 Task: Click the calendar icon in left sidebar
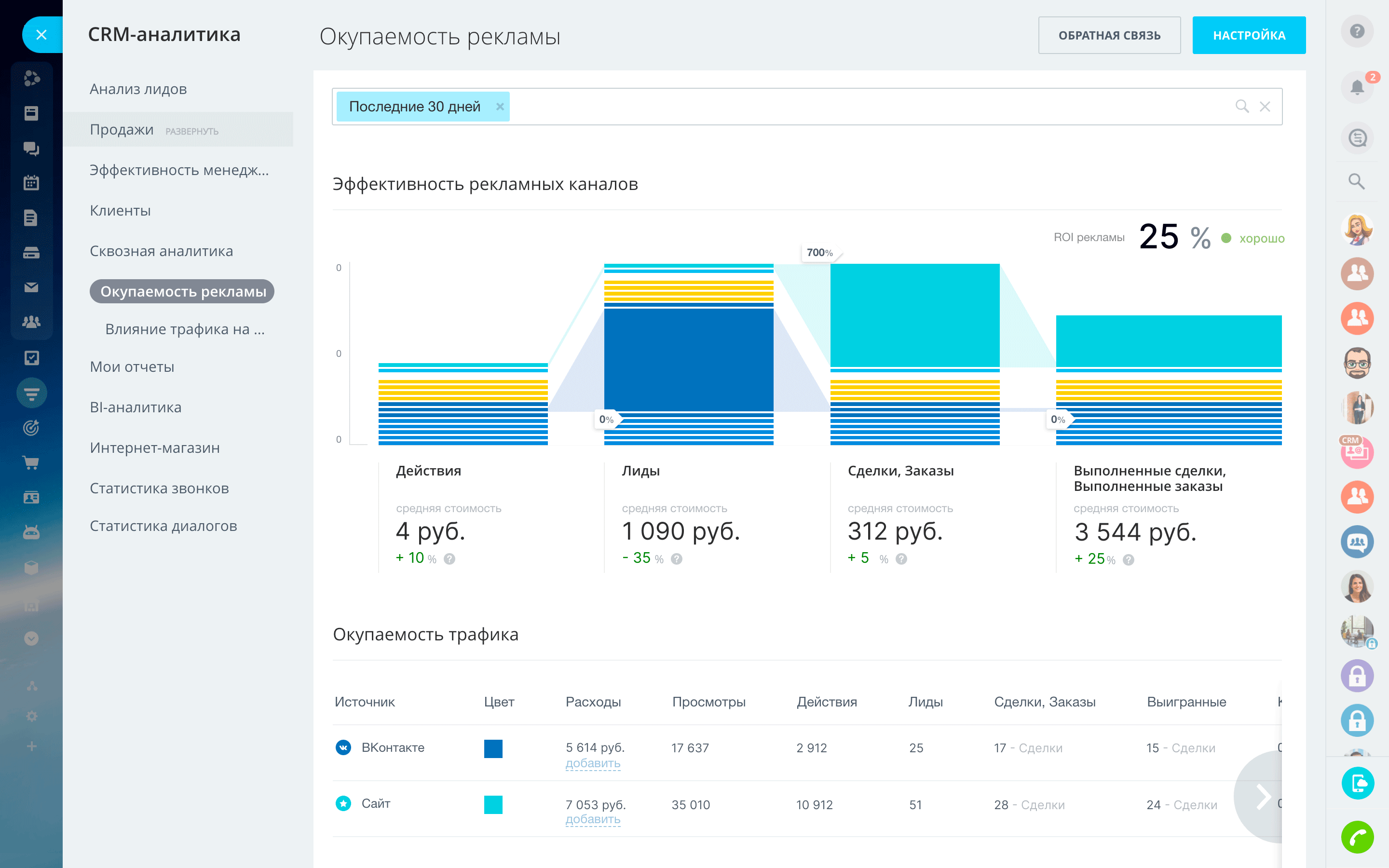pos(31,183)
